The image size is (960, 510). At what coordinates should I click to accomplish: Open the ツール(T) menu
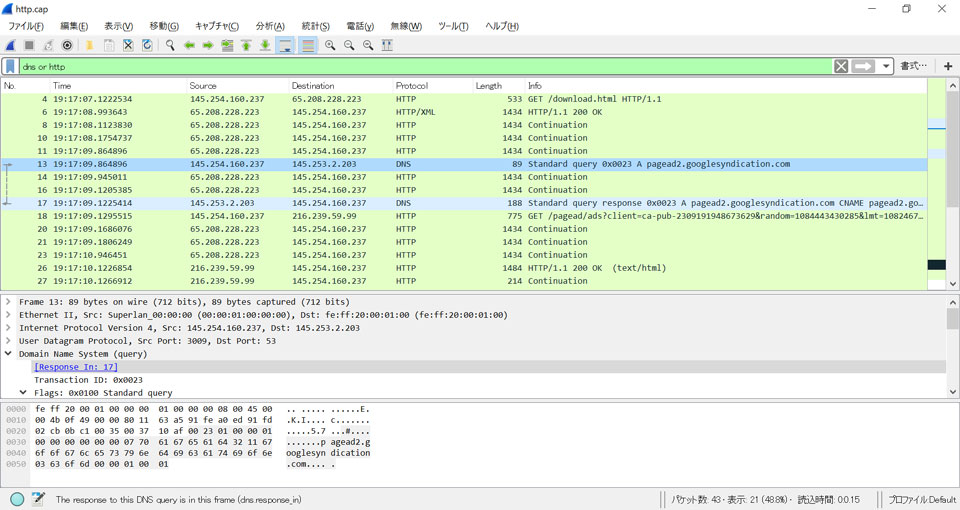[x=453, y=26]
